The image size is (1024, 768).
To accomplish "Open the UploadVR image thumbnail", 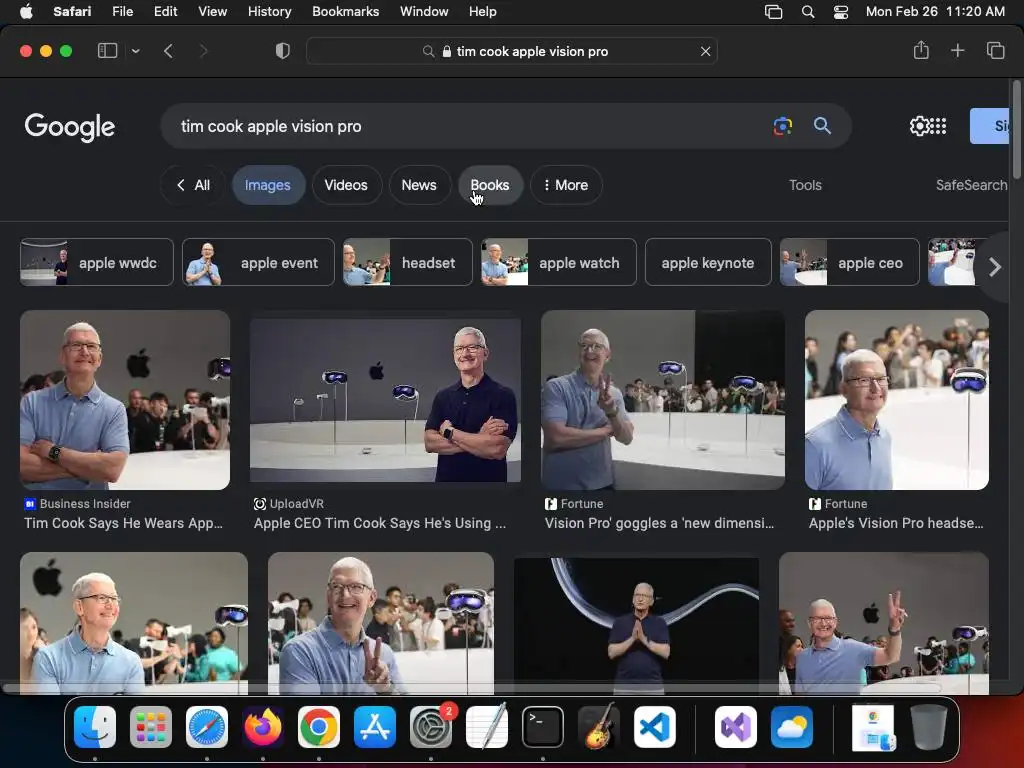I will [385, 400].
